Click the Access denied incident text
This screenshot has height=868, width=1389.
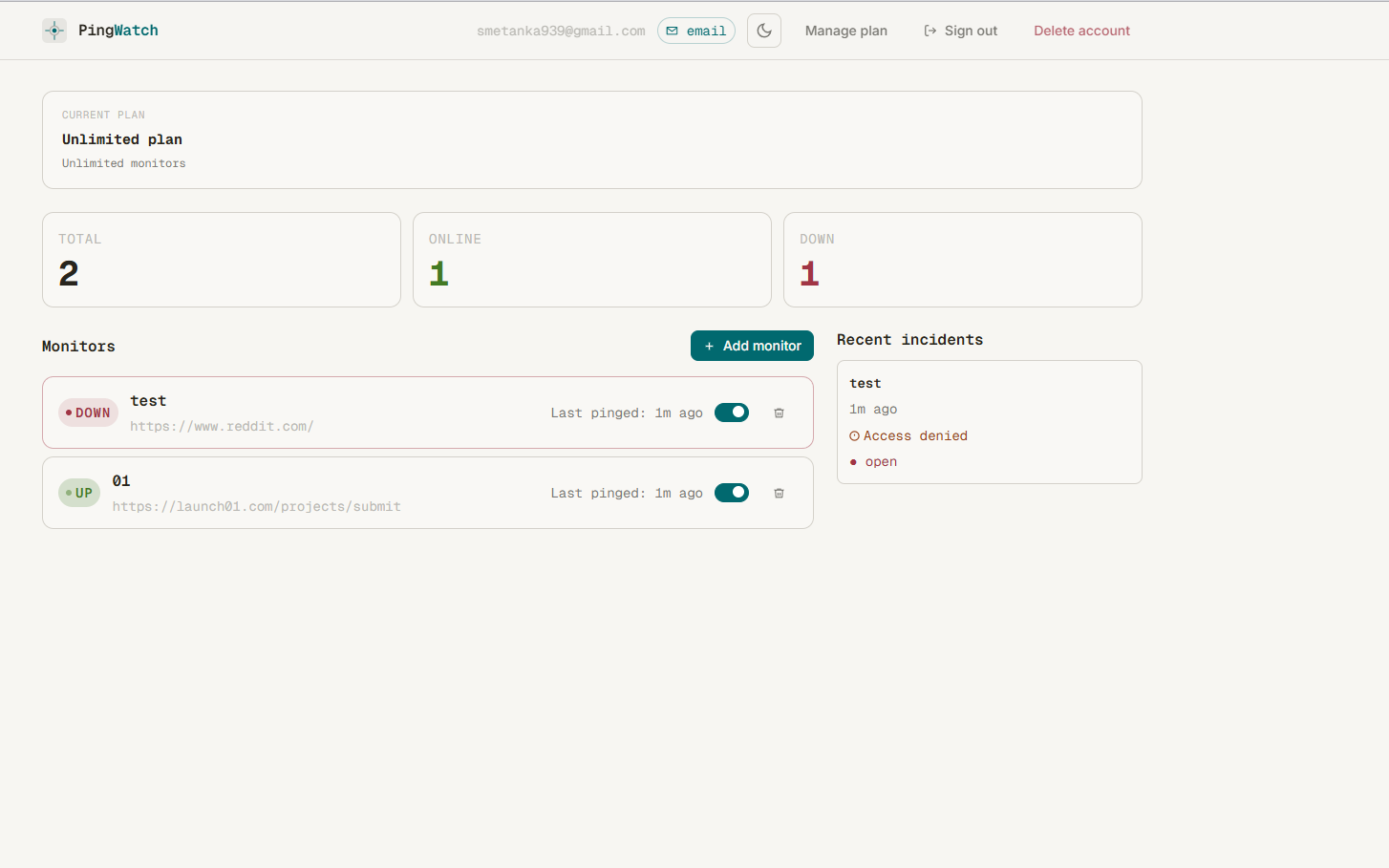point(915,435)
